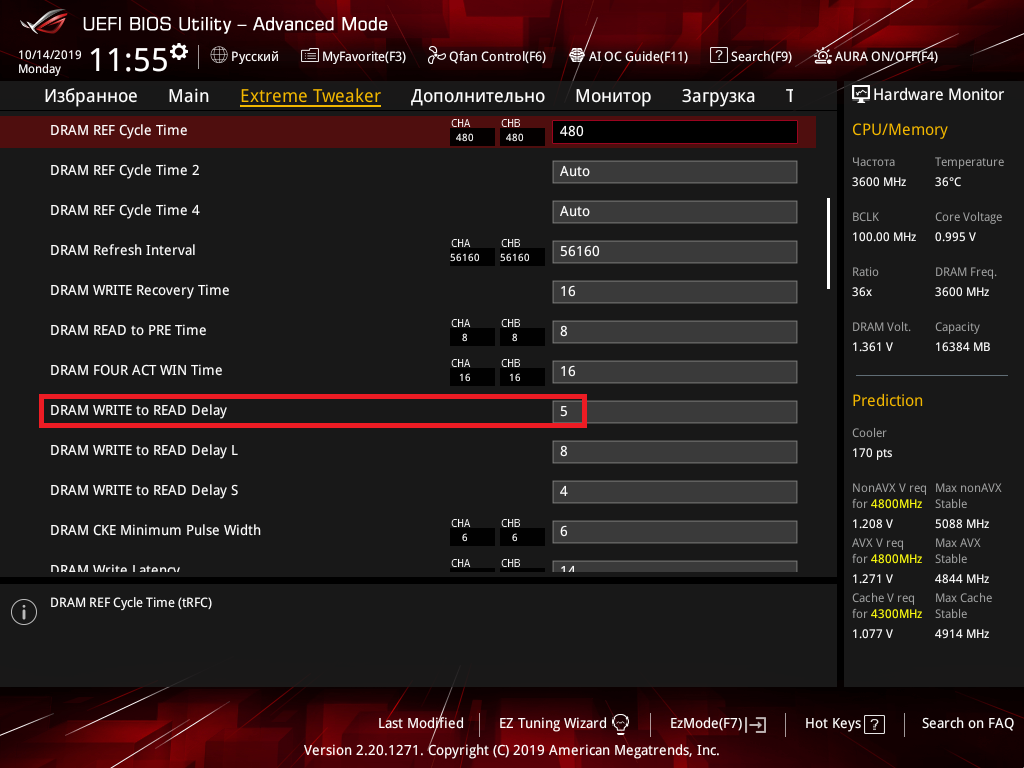
Task: Edit DRAM WRITE to READ Delay L field
Action: [x=675, y=452]
